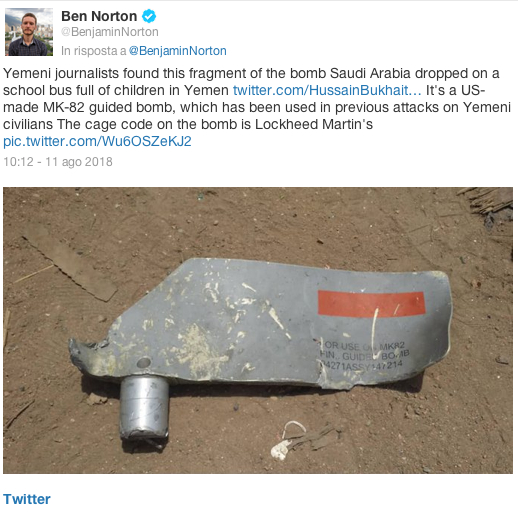This screenshot has height=515, width=518.
Task: Follow the twitter.com/HussainBukhait… link
Action: click(327, 90)
